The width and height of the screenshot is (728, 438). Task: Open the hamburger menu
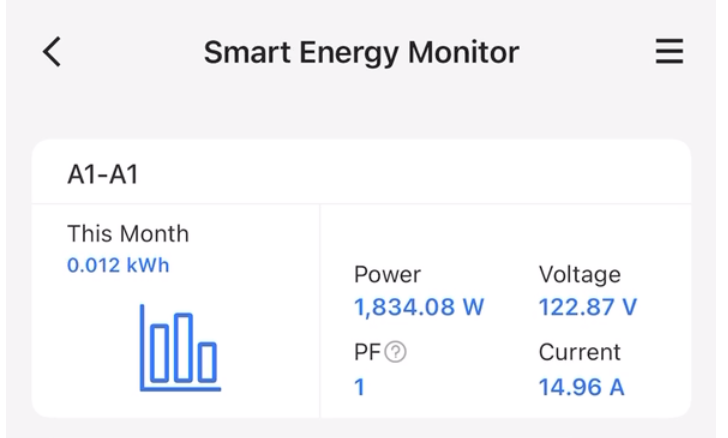(669, 53)
